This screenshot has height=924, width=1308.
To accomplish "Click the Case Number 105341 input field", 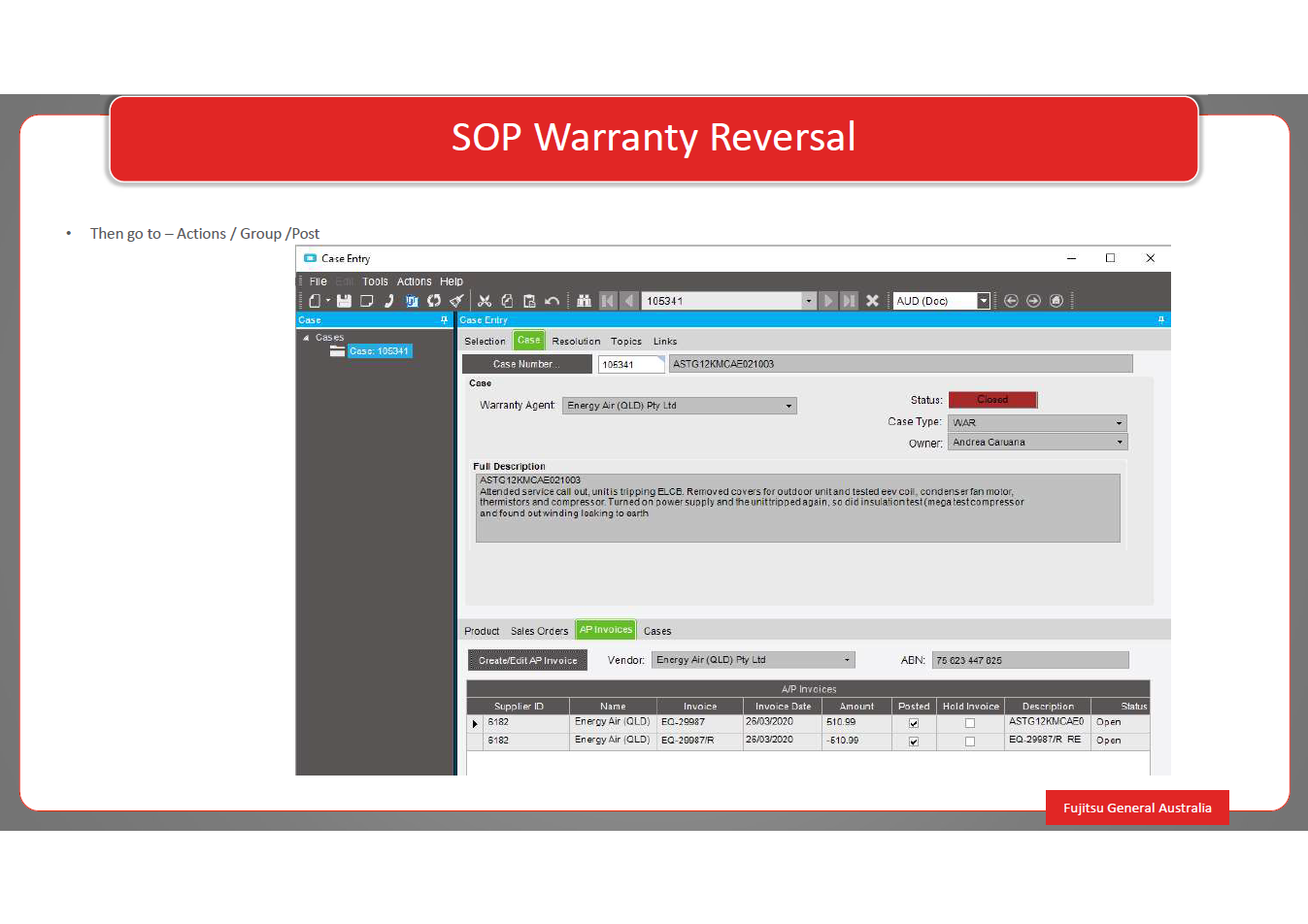I will click(x=631, y=364).
